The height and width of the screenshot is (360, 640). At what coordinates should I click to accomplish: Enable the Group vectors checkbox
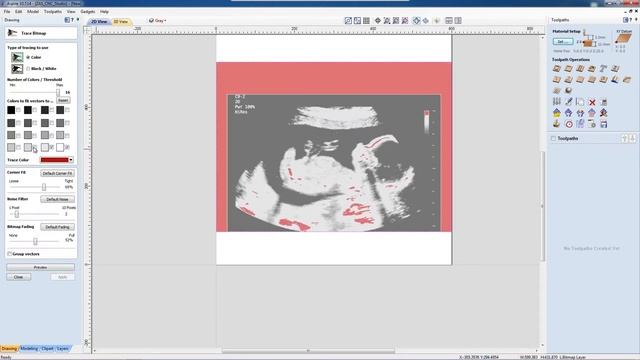point(9,254)
